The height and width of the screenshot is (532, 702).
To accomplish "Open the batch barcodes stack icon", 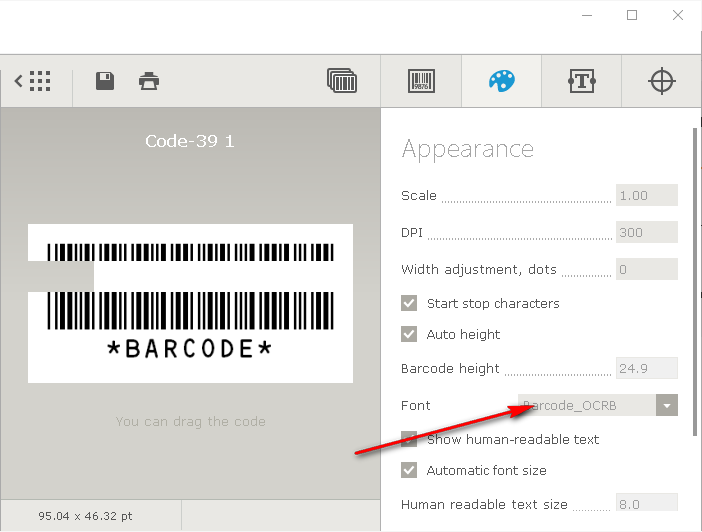I will click(x=342, y=81).
